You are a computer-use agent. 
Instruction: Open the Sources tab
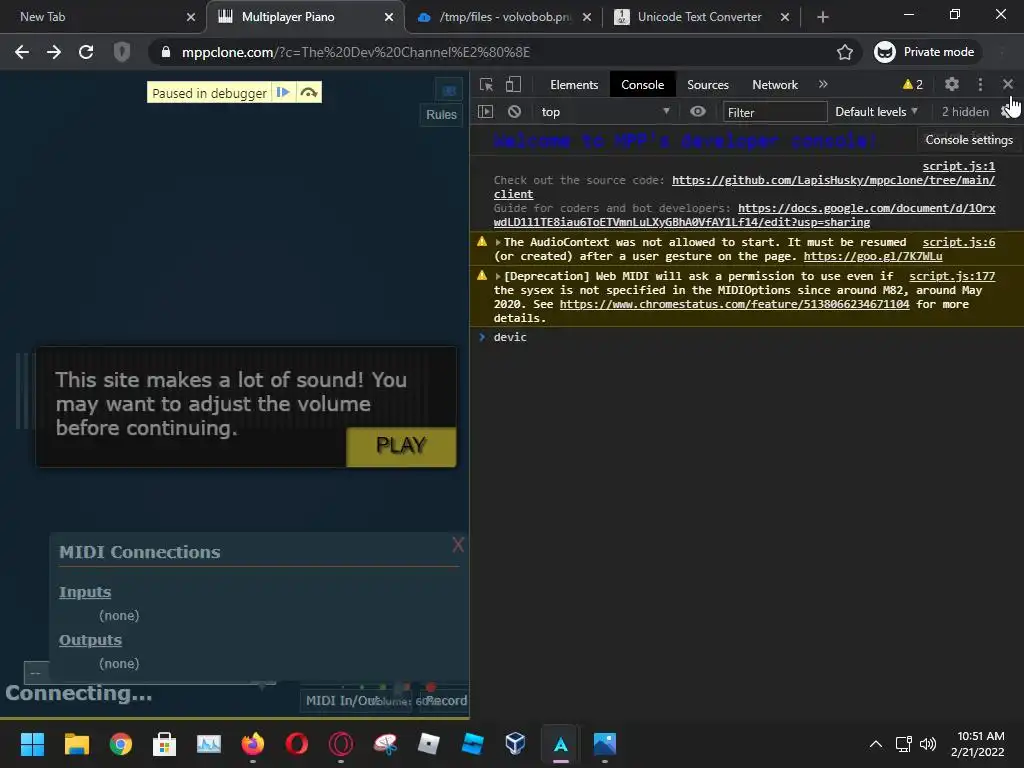tap(707, 84)
